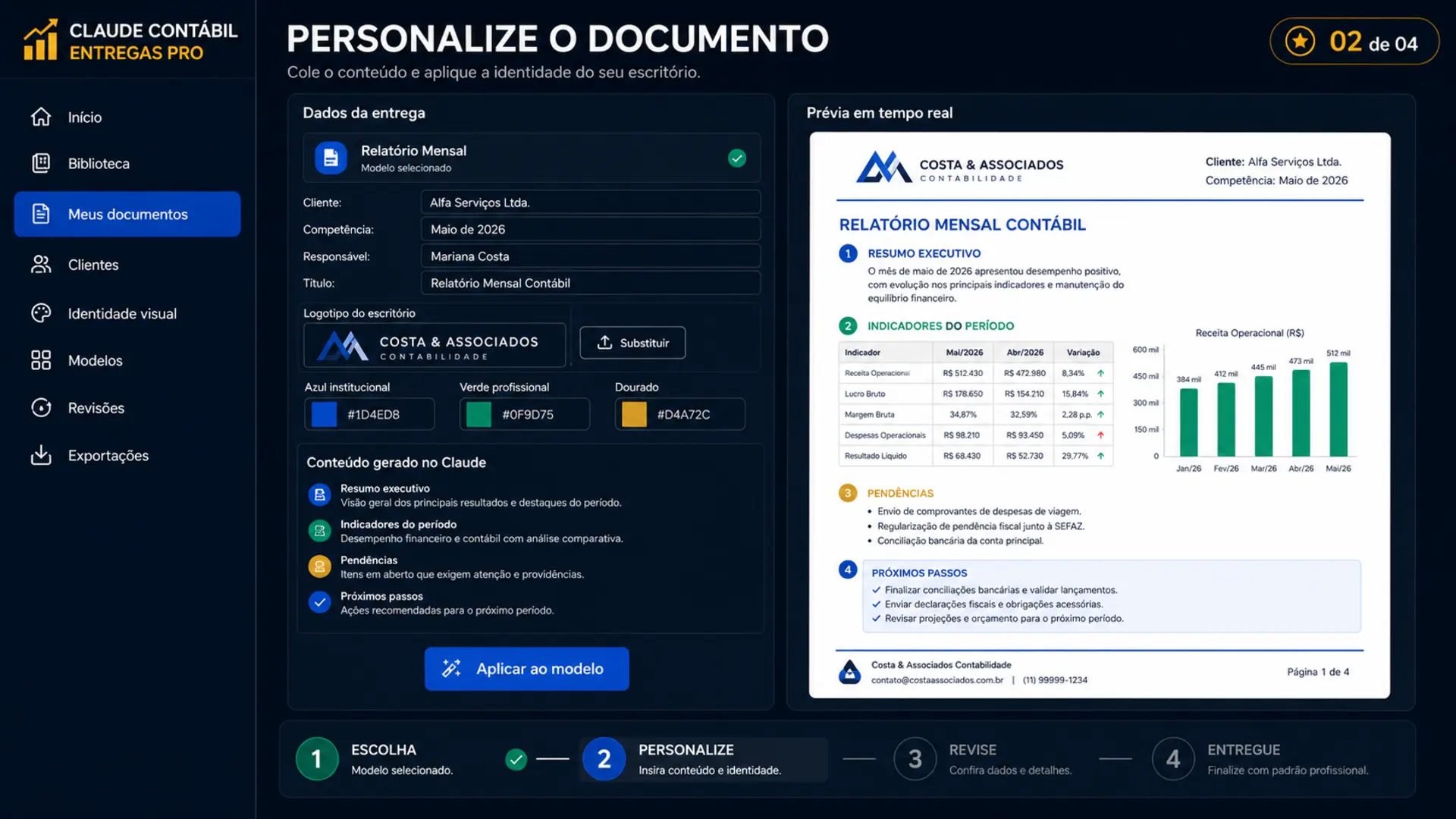Click 'RELATÓRIO MENSAL CONTÁBIL' preview heading

(962, 224)
